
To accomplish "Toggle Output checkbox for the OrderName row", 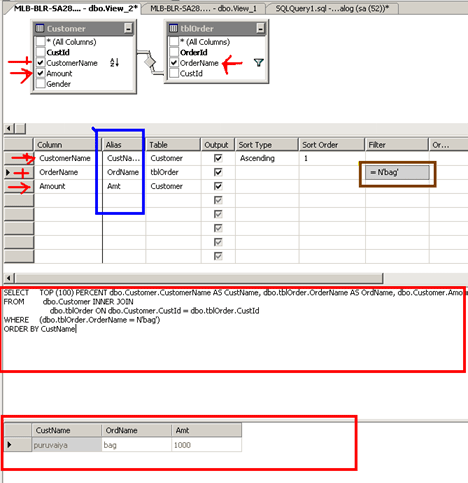I will coord(218,172).
